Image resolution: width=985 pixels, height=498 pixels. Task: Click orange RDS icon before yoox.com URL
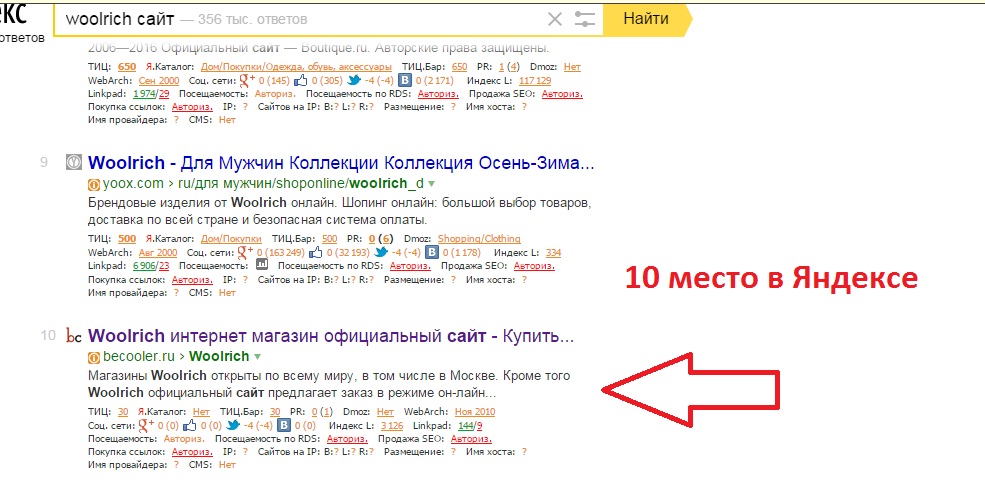94,184
